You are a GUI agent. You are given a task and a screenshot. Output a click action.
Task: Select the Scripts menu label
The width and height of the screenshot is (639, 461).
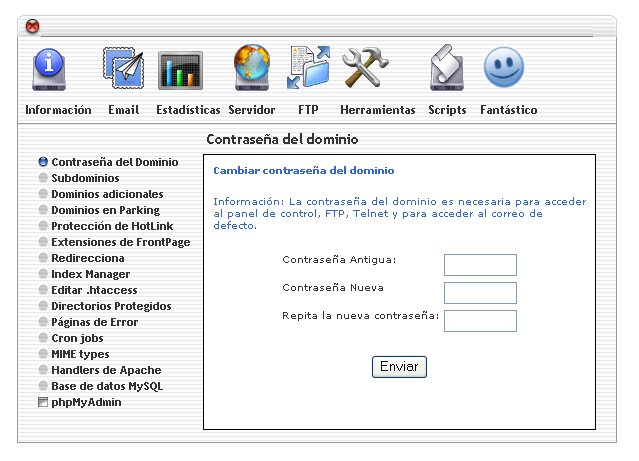click(x=447, y=110)
